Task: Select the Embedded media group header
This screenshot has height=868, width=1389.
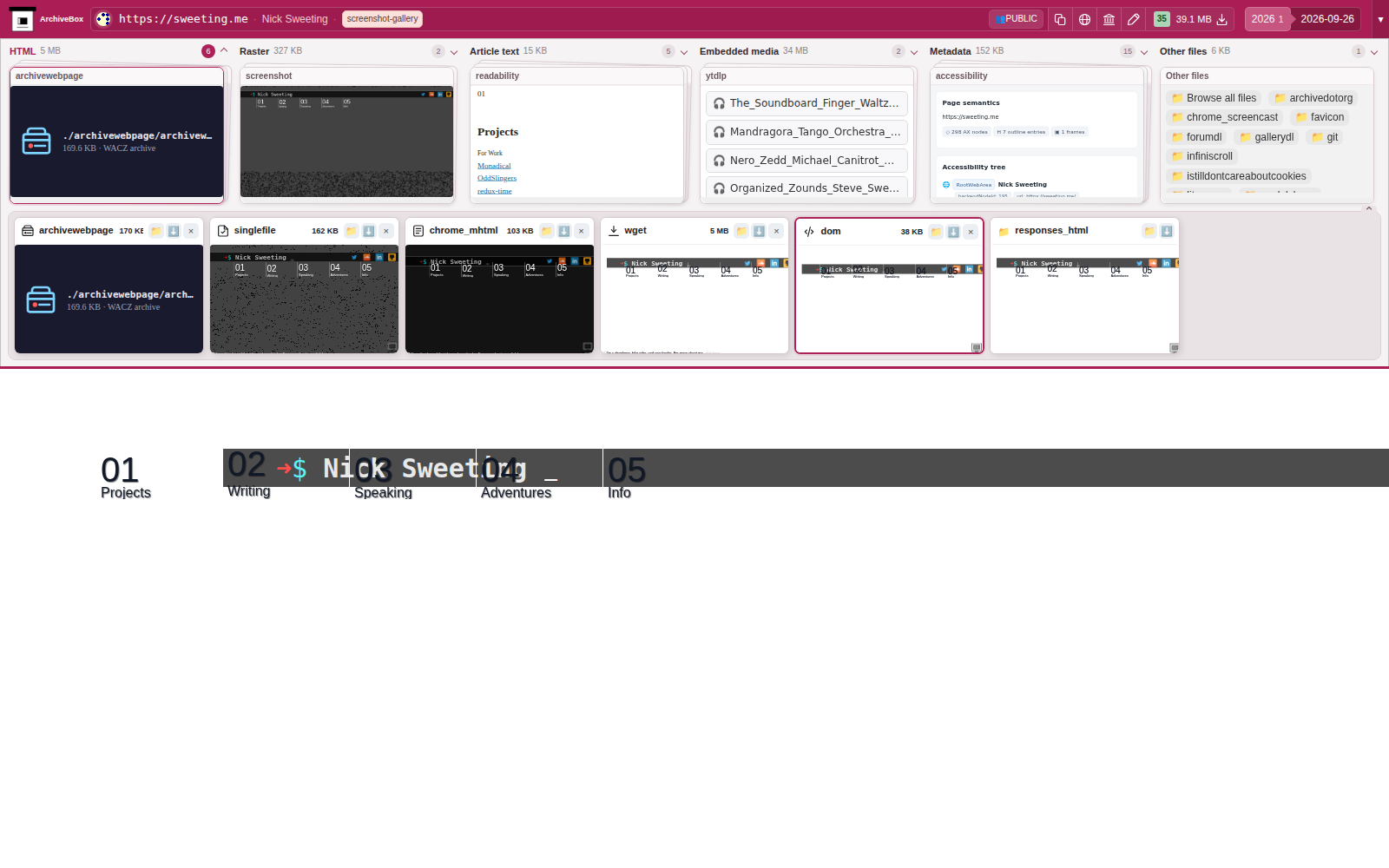Action: [739, 51]
